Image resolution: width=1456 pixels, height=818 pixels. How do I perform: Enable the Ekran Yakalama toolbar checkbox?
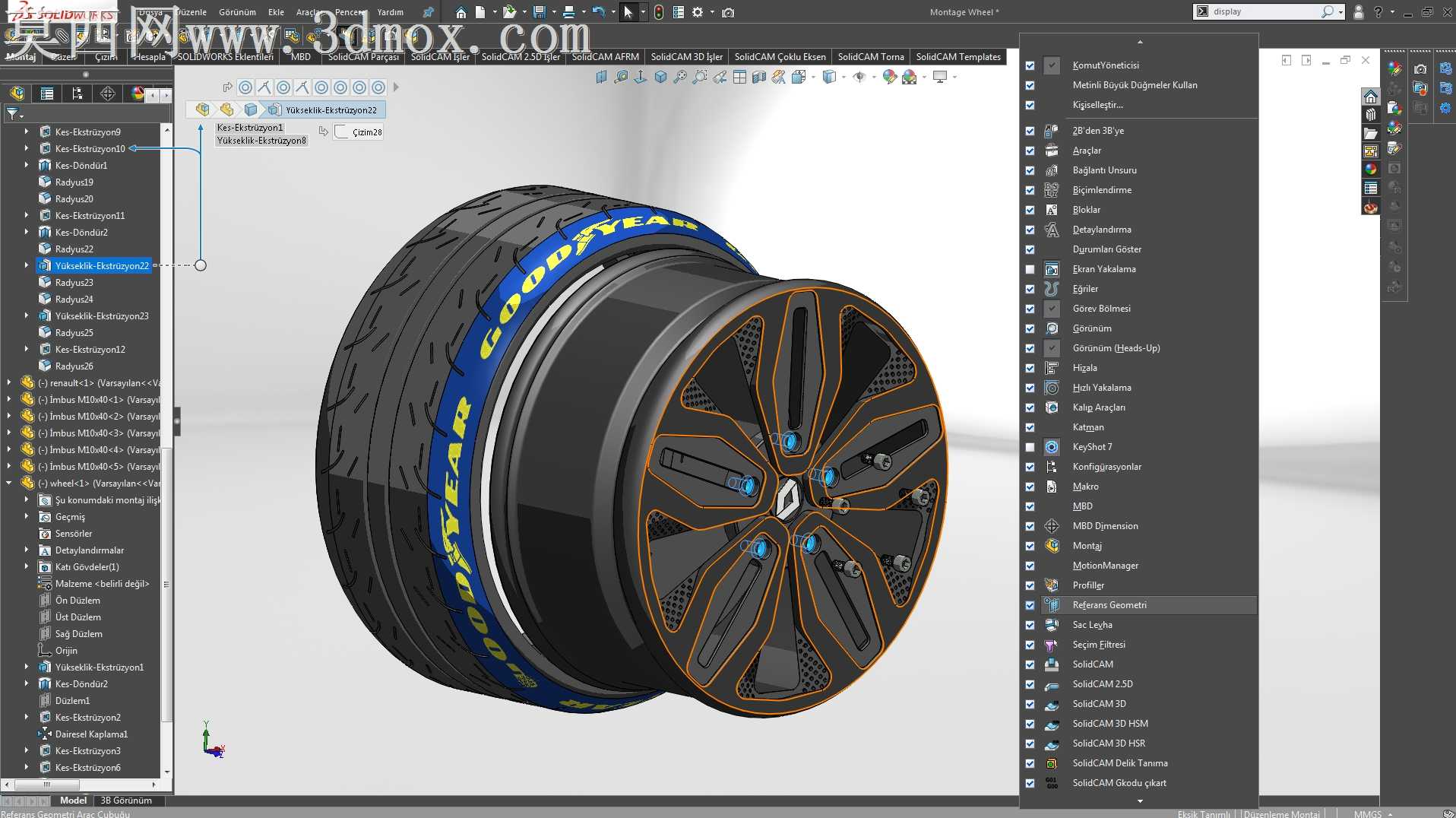(x=1030, y=269)
